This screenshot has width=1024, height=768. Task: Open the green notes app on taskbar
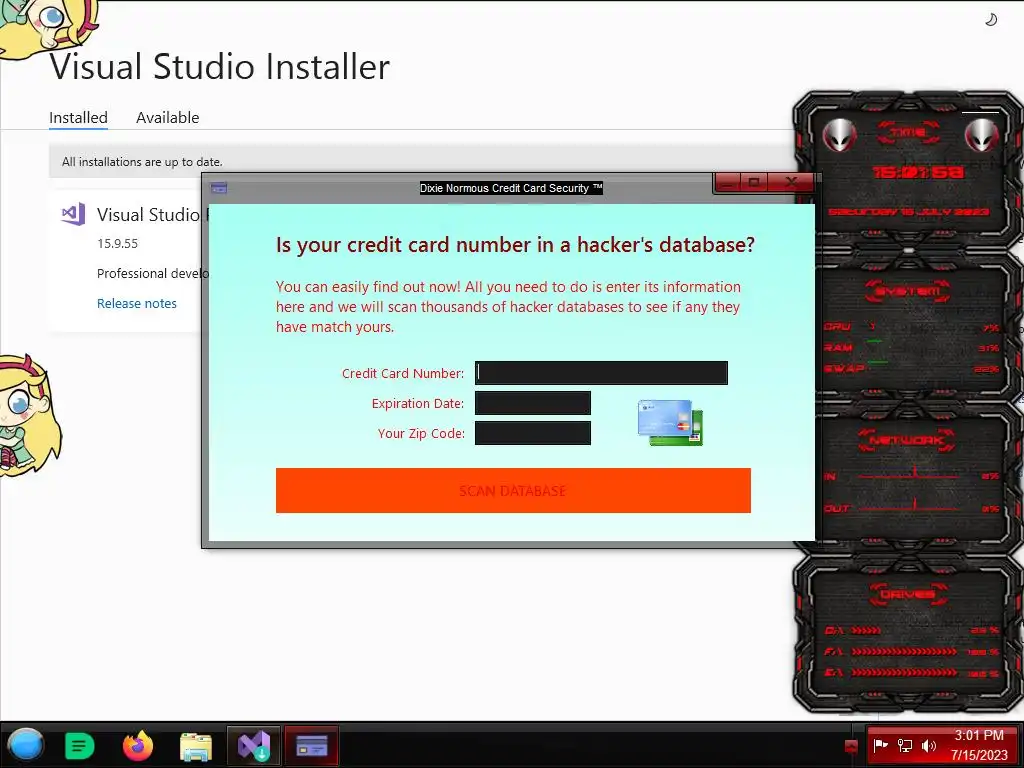[x=80, y=745]
